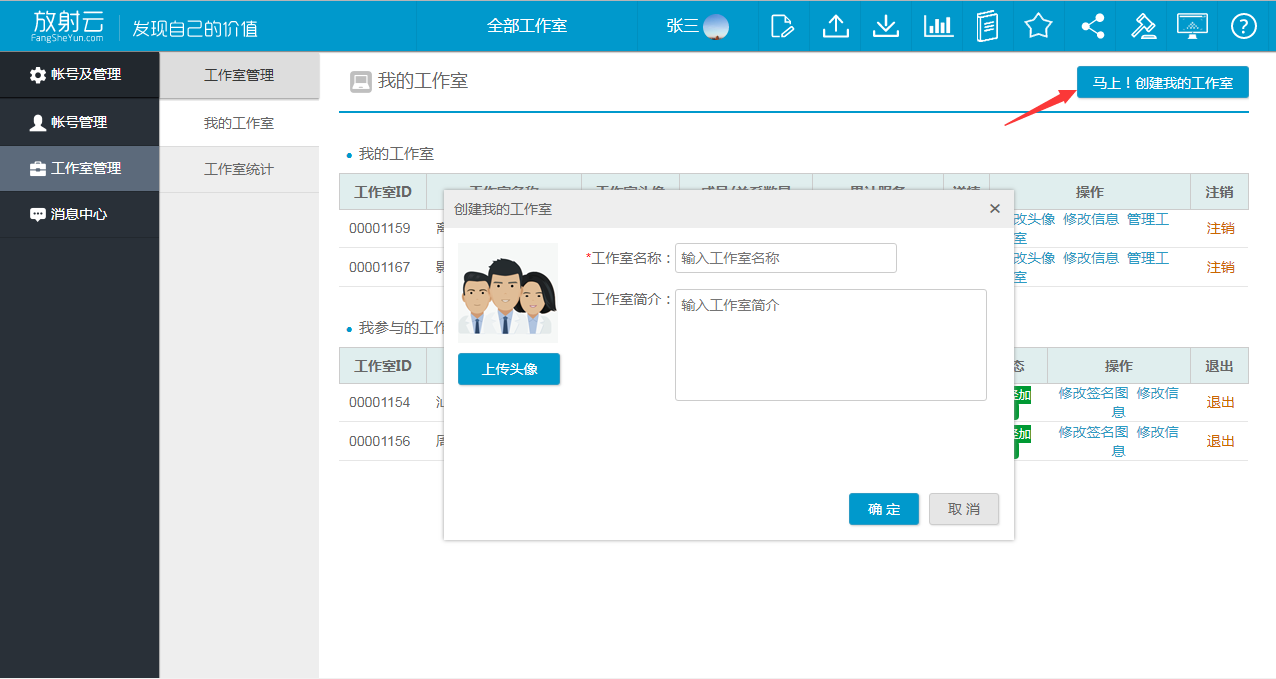The image size is (1276, 679).
Task: Click the download icon in top toolbar
Action: tap(886, 26)
